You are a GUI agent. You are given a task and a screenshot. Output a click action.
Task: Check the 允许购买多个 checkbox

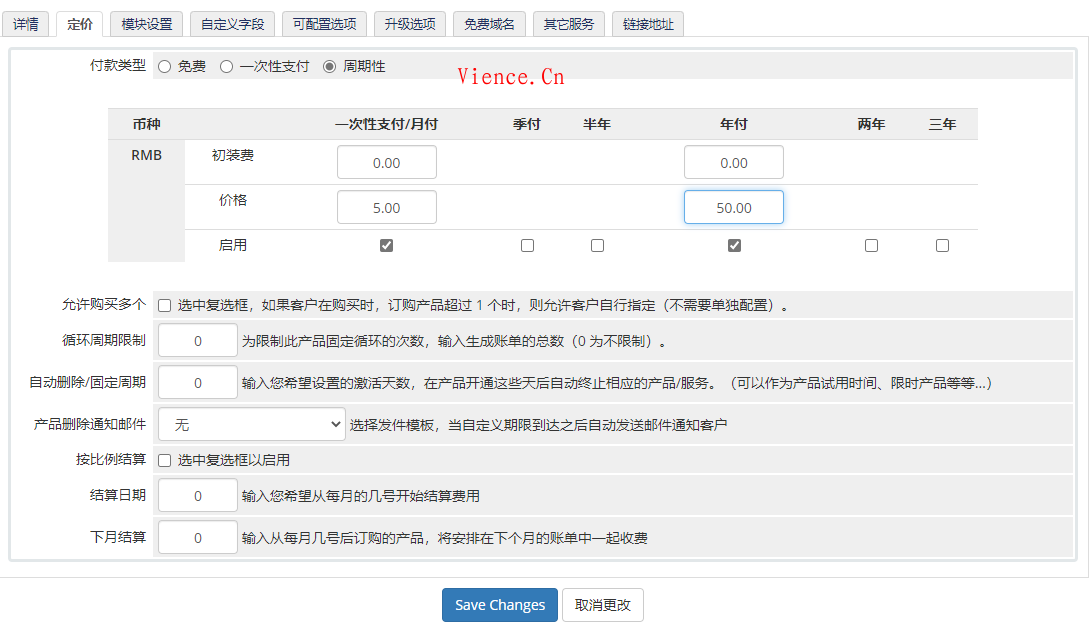pyautogui.click(x=165, y=305)
